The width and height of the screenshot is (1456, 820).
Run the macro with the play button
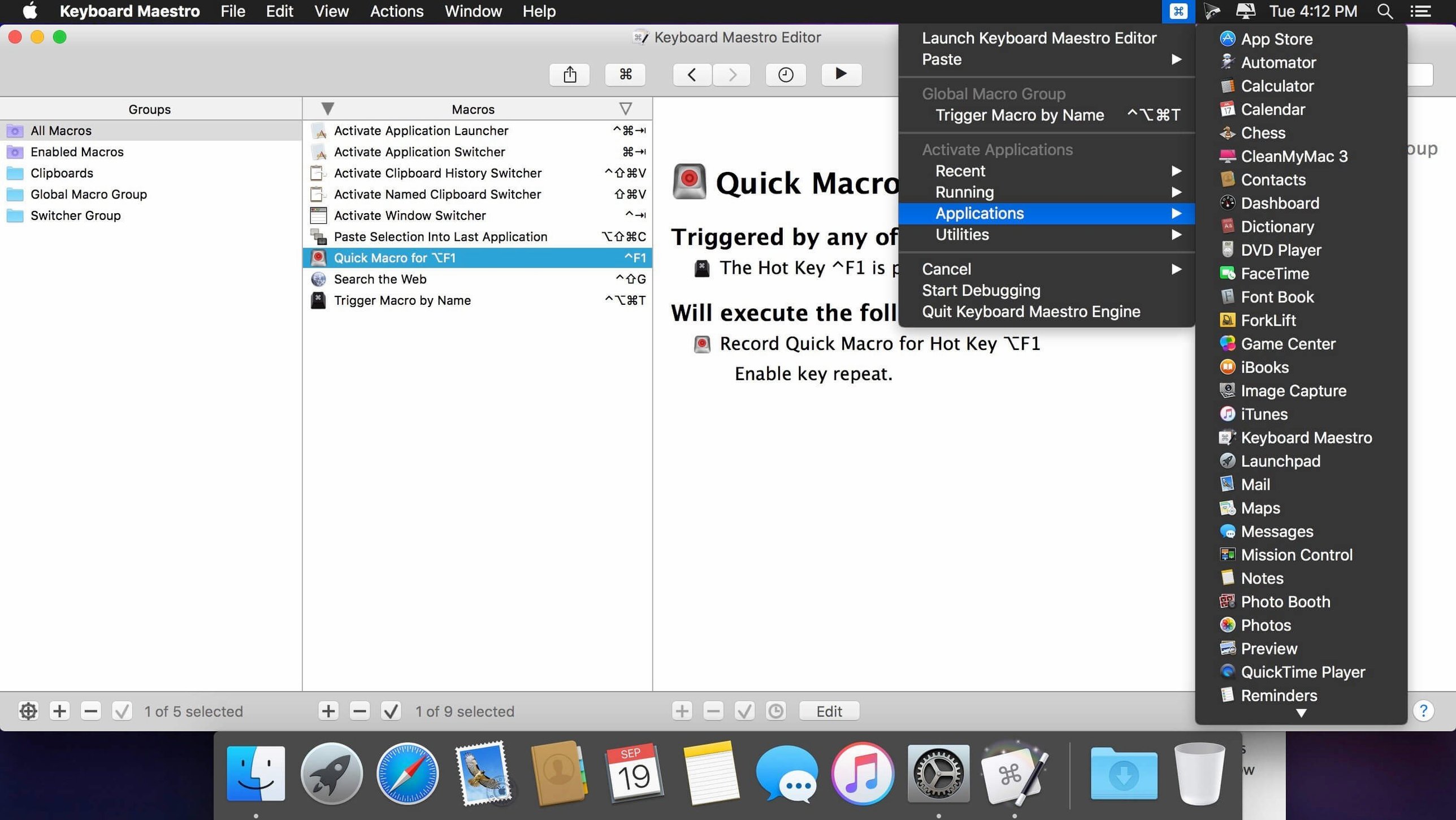click(841, 74)
